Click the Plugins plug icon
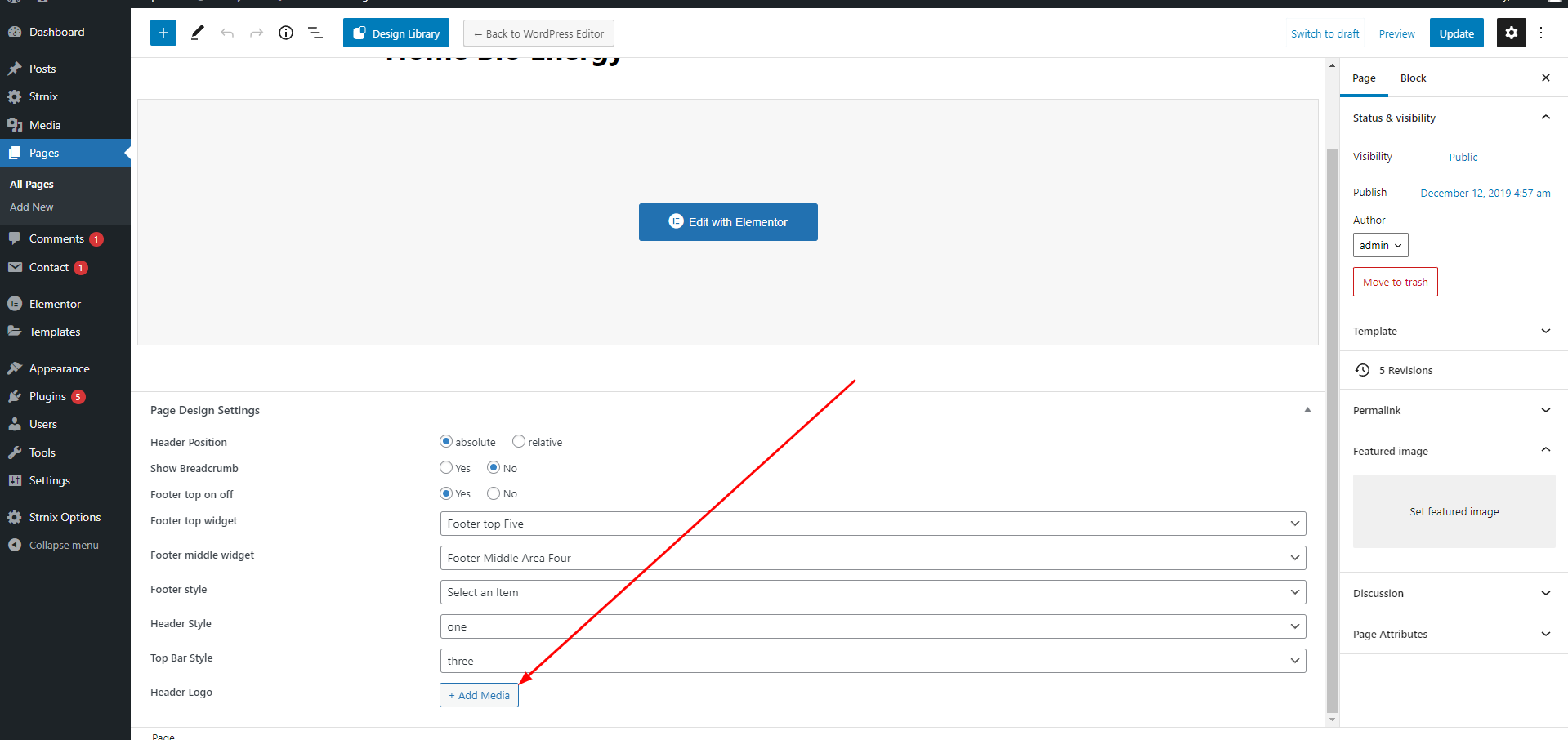1568x740 pixels. coord(15,396)
